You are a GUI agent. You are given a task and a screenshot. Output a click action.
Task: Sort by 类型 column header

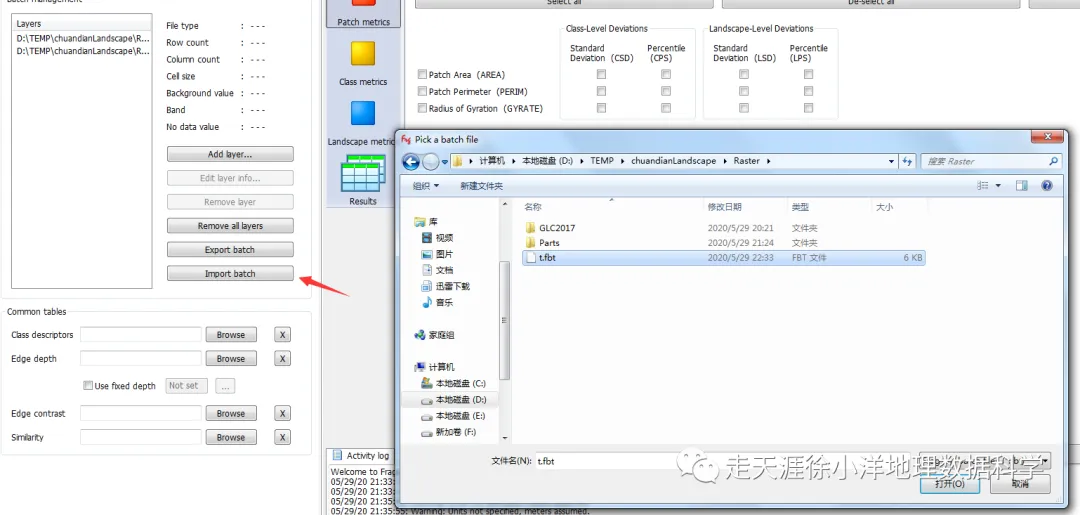pyautogui.click(x=800, y=207)
